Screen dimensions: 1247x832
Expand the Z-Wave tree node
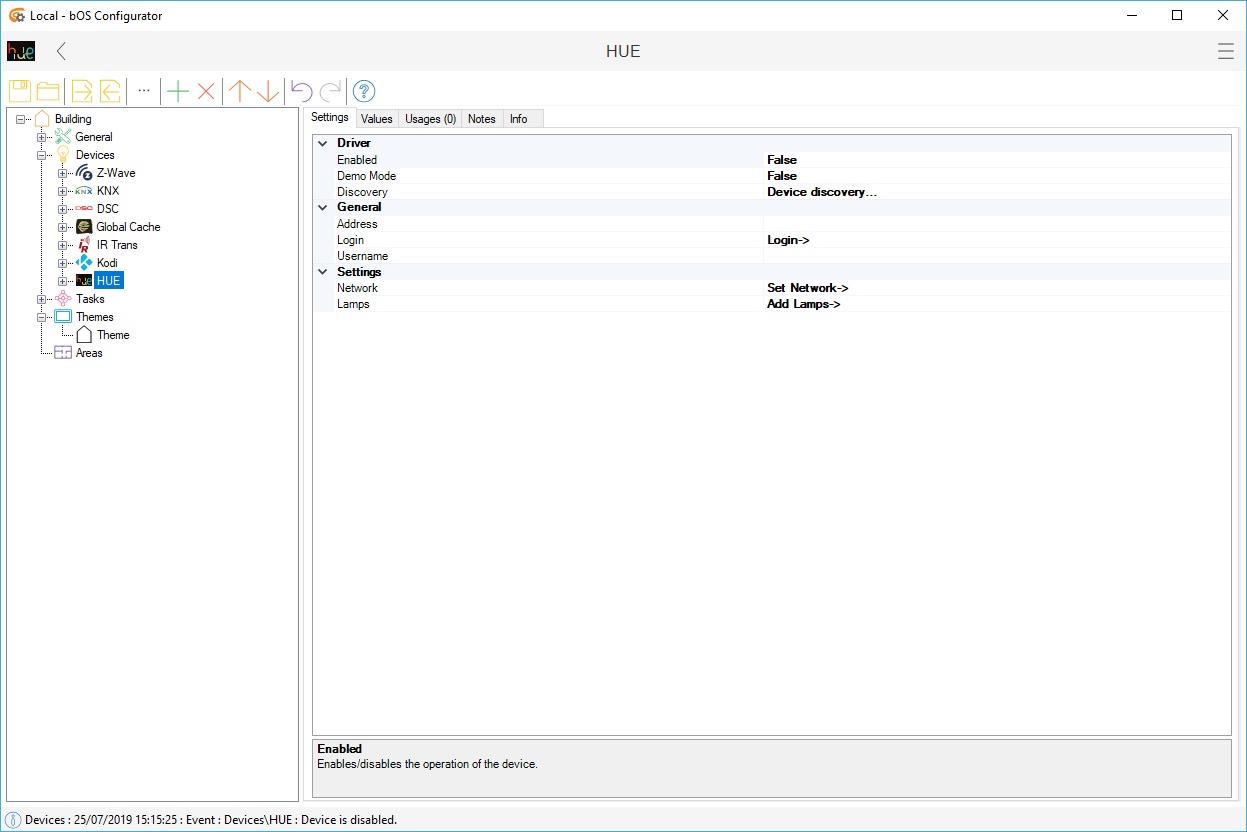[63, 174]
